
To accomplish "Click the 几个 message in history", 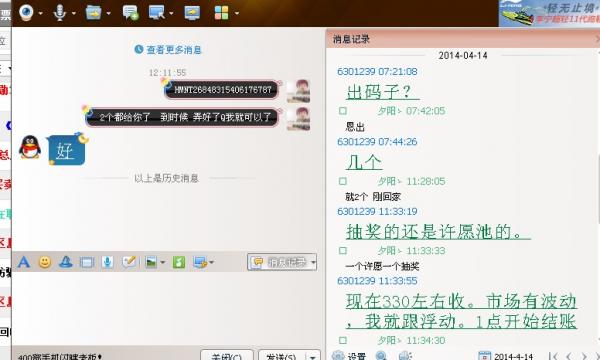I will pyautogui.click(x=364, y=162).
